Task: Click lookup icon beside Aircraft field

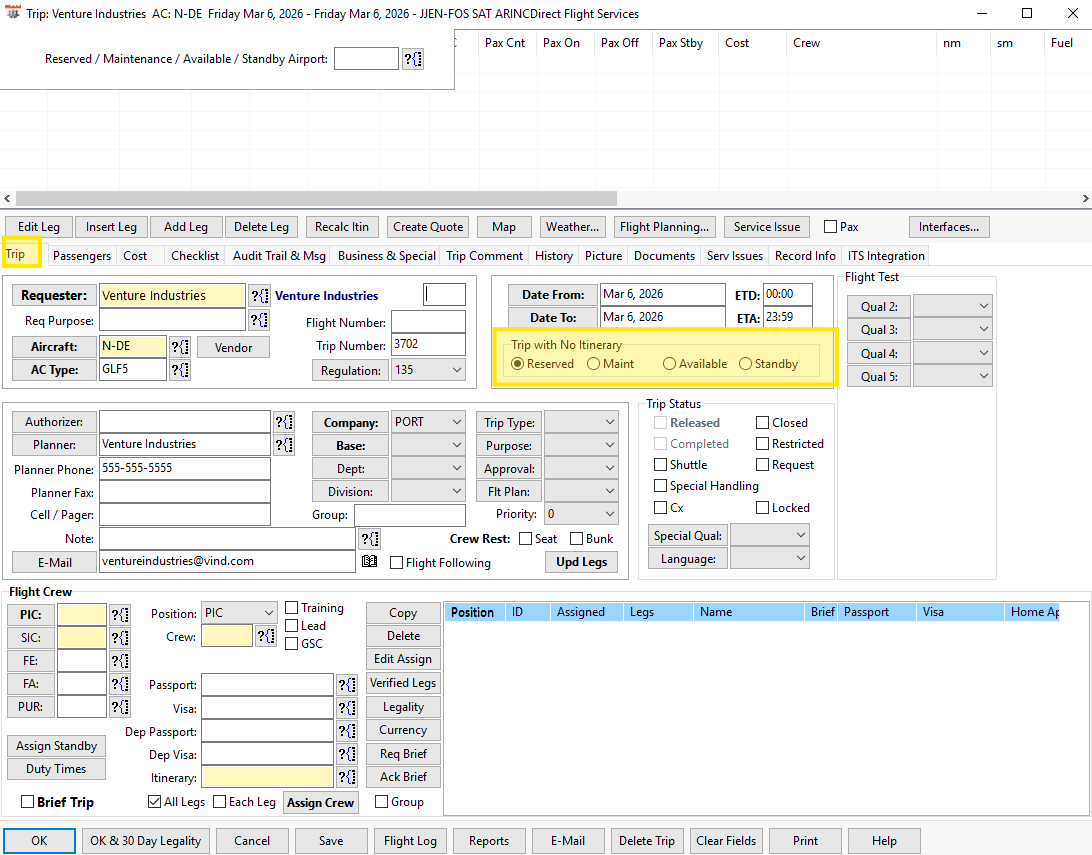Action: [x=180, y=347]
